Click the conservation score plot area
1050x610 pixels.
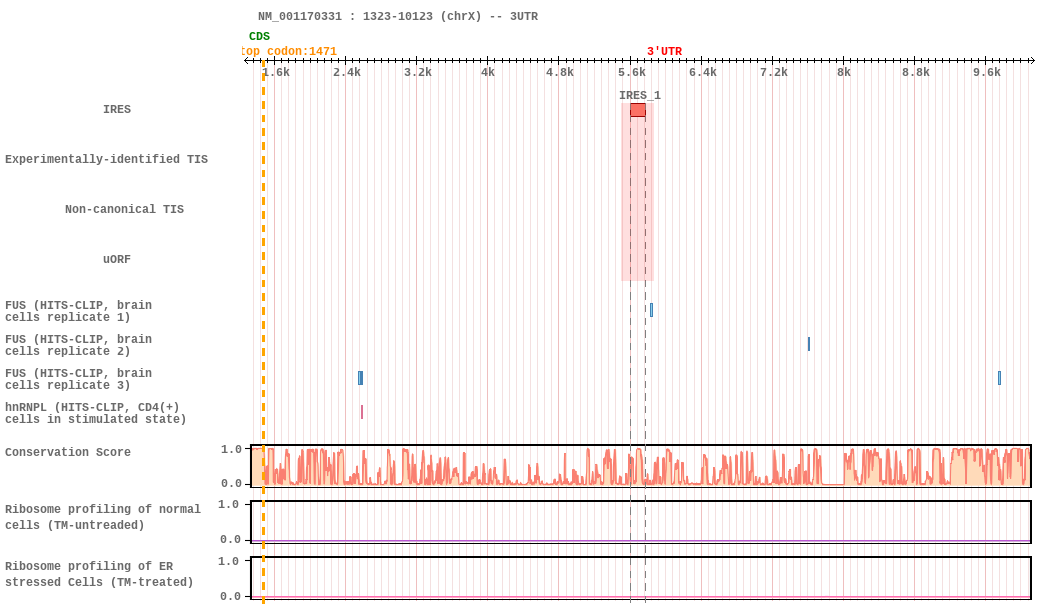tap(641, 465)
